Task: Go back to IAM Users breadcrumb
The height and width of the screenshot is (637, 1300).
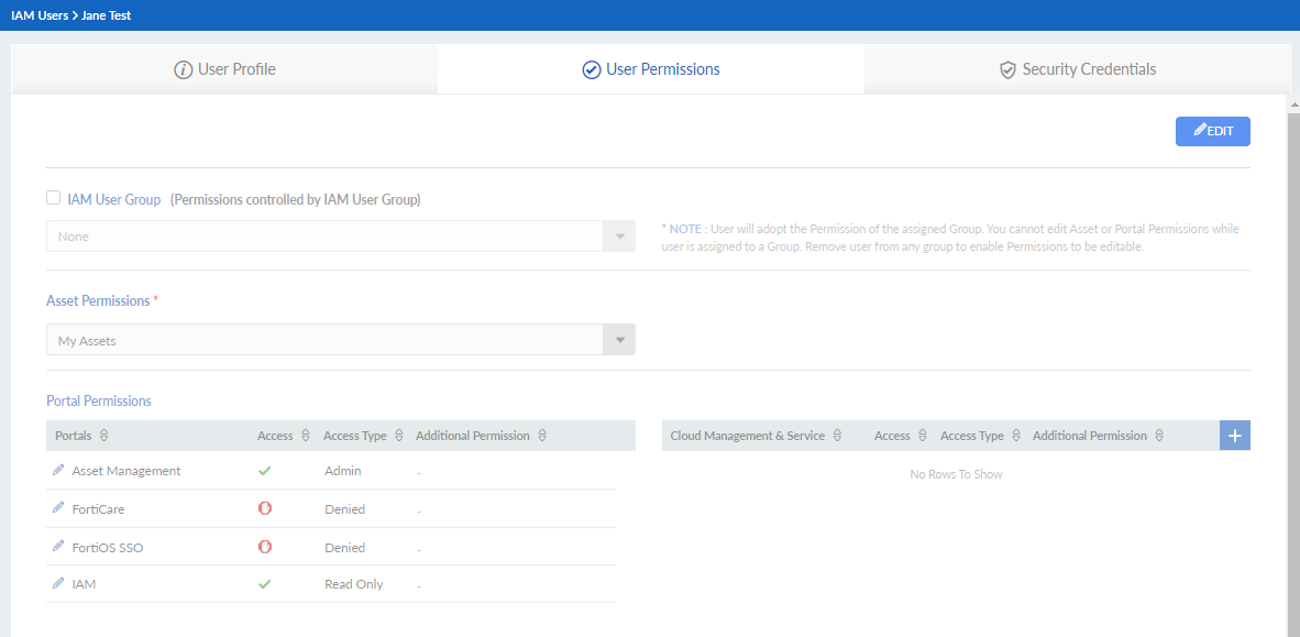Action: pyautogui.click(x=39, y=16)
